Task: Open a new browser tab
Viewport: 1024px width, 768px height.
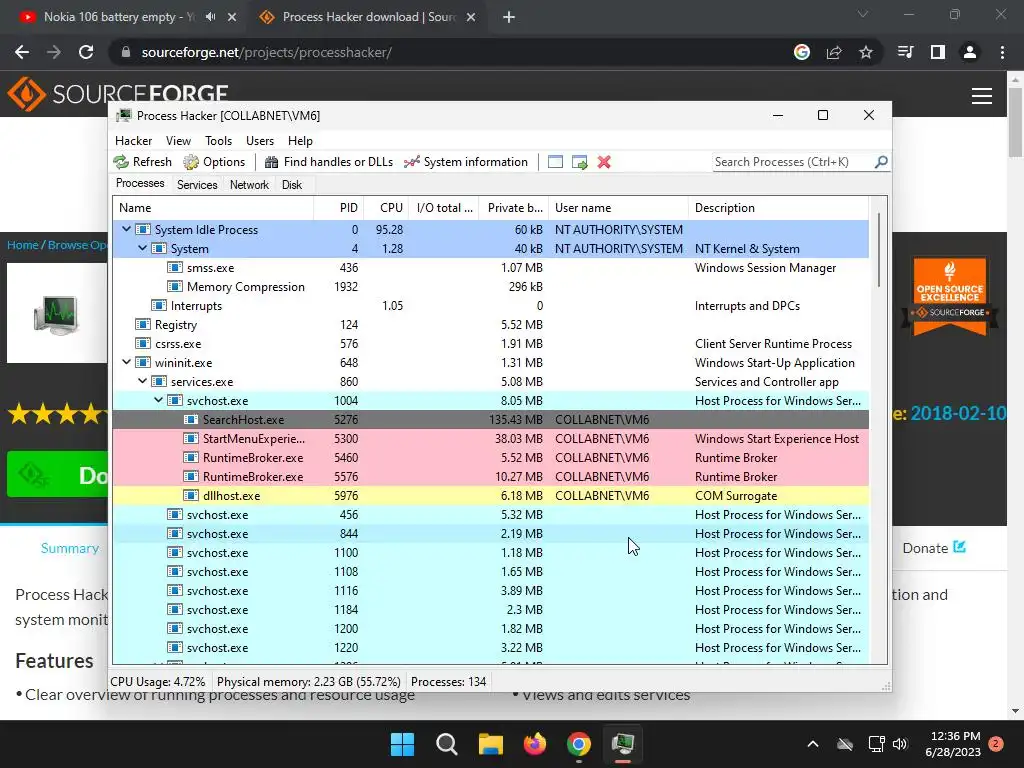Action: (x=509, y=17)
